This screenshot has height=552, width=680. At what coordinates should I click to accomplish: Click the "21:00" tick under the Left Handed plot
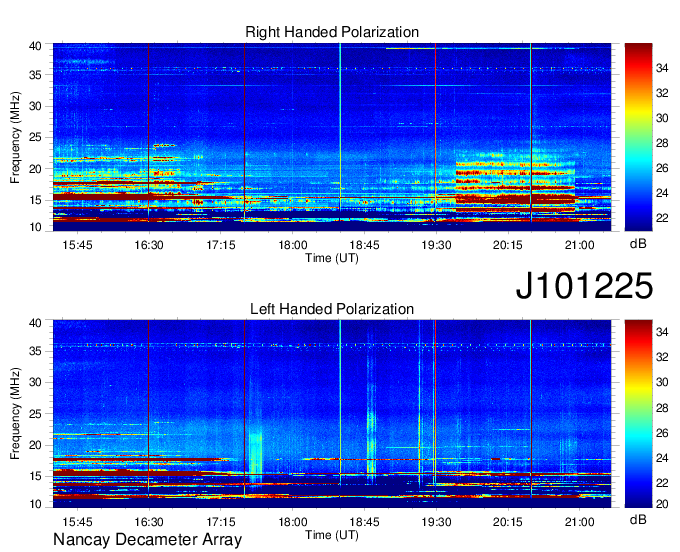(580, 522)
